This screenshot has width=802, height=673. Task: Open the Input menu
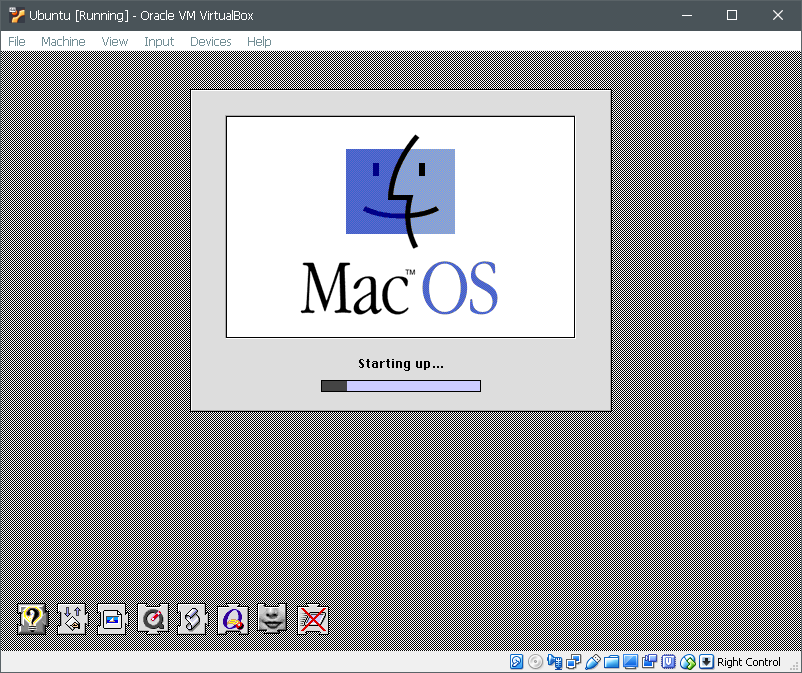(x=159, y=41)
